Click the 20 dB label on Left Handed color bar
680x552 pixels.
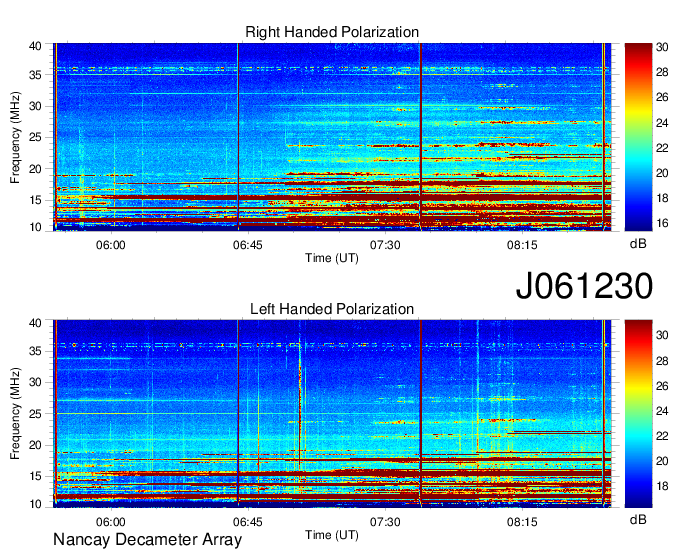(662, 461)
